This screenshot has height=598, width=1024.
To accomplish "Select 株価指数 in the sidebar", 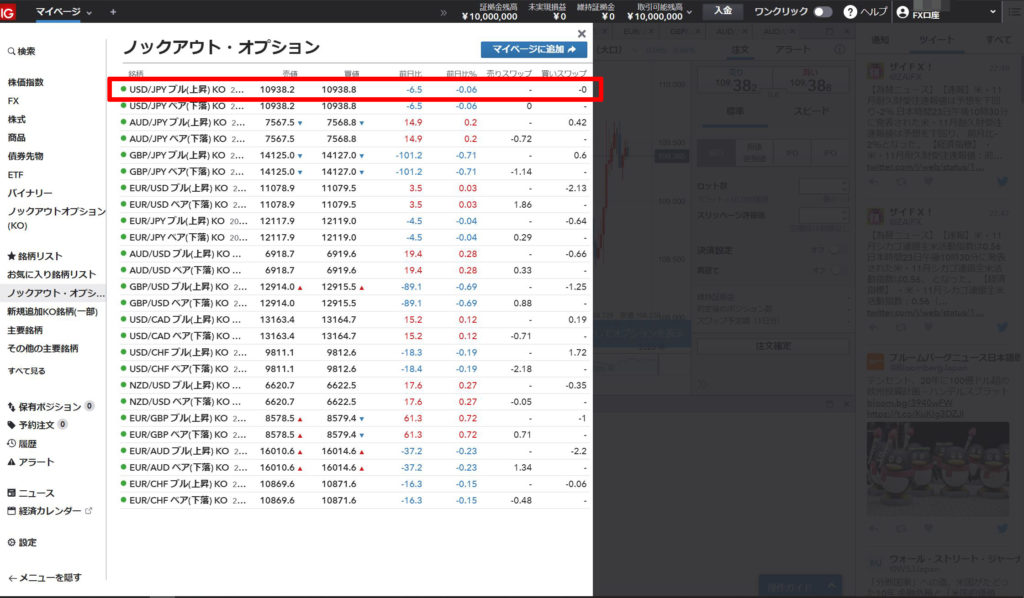I will click(x=25, y=82).
